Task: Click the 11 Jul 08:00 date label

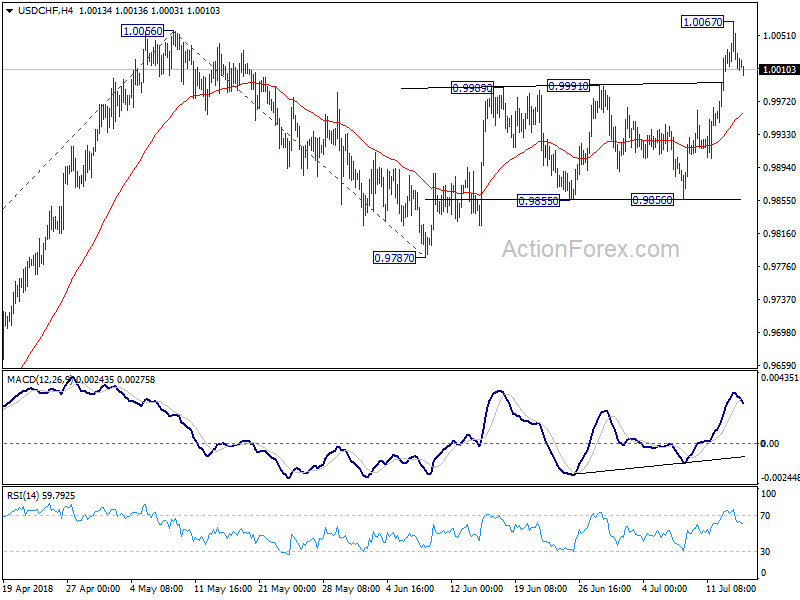Action: pos(731,589)
